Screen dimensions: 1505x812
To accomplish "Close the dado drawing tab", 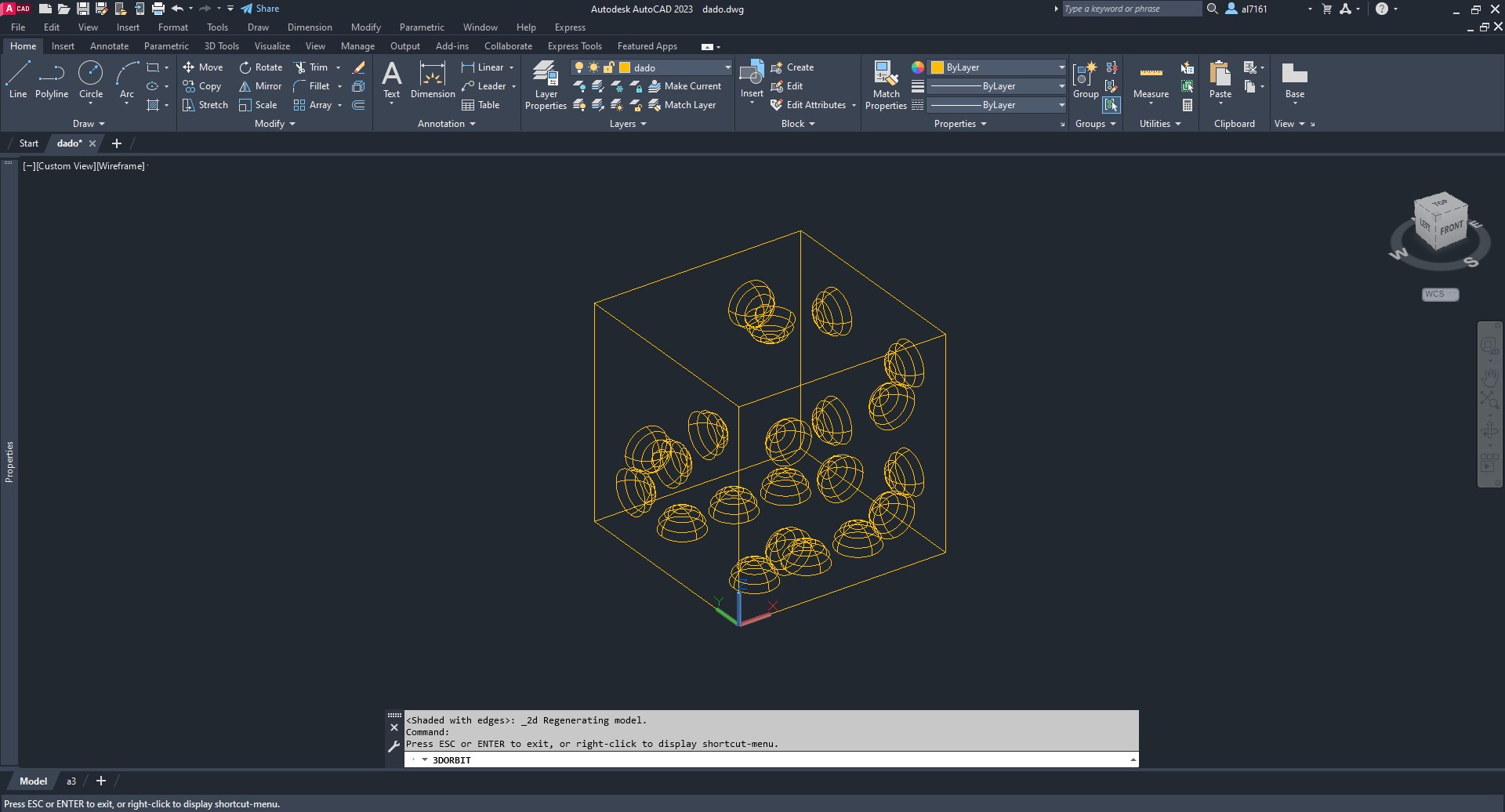I will (92, 143).
